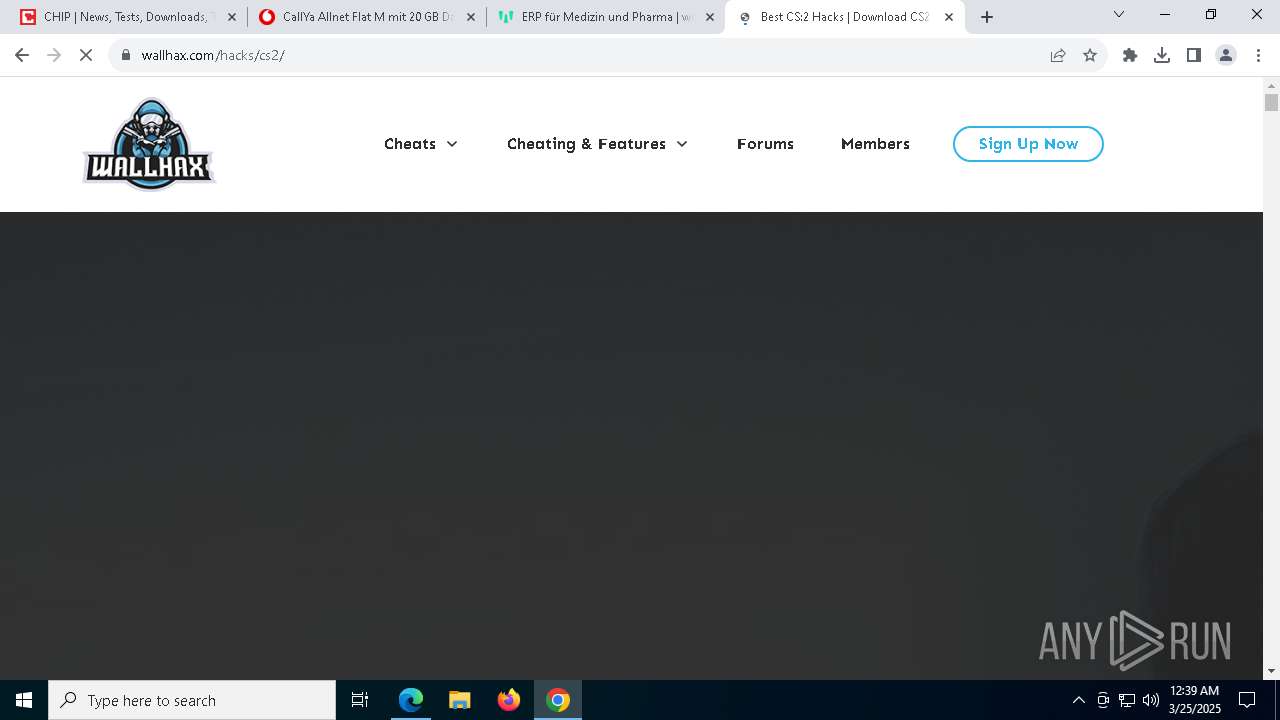Open the Members page
This screenshot has height=720, width=1280.
click(x=875, y=144)
